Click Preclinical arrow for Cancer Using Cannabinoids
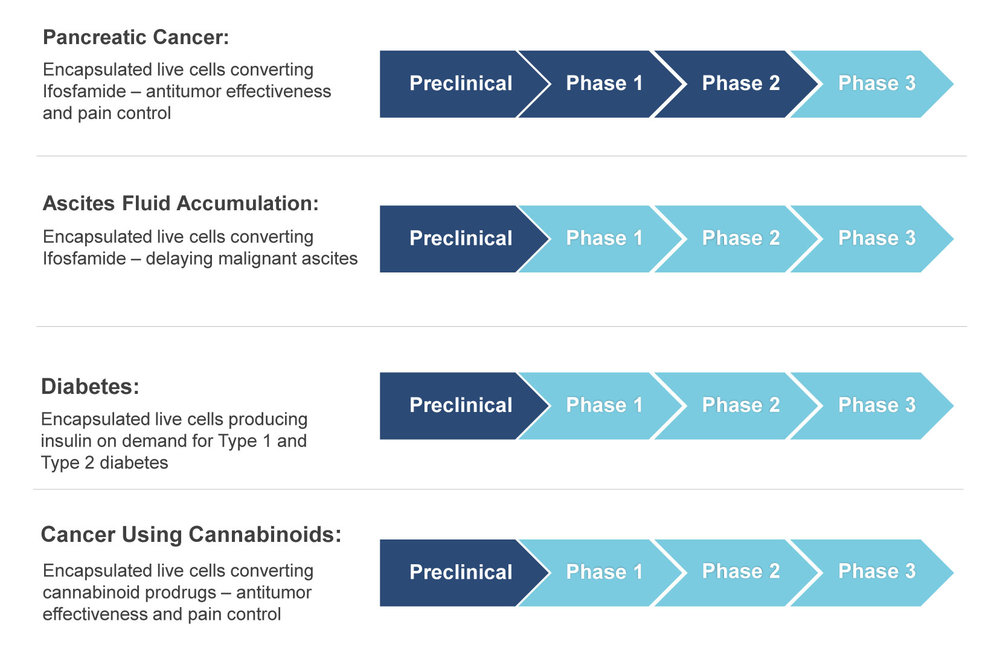Image resolution: width=1000 pixels, height=647 pixels. click(460, 572)
